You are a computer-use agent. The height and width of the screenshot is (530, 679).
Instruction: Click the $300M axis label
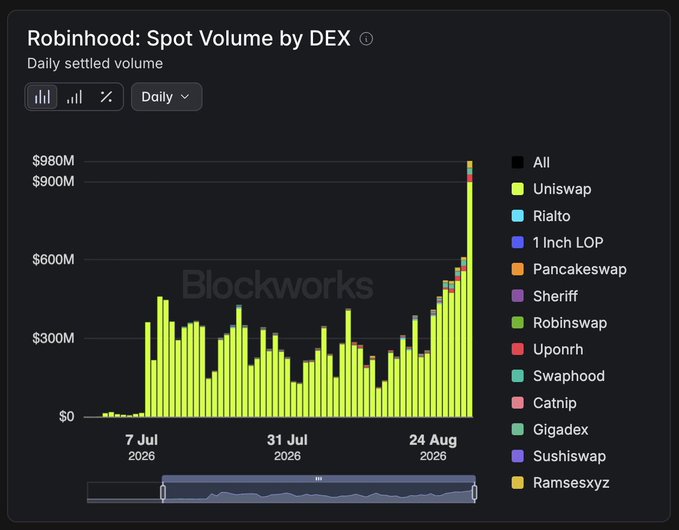(53, 338)
